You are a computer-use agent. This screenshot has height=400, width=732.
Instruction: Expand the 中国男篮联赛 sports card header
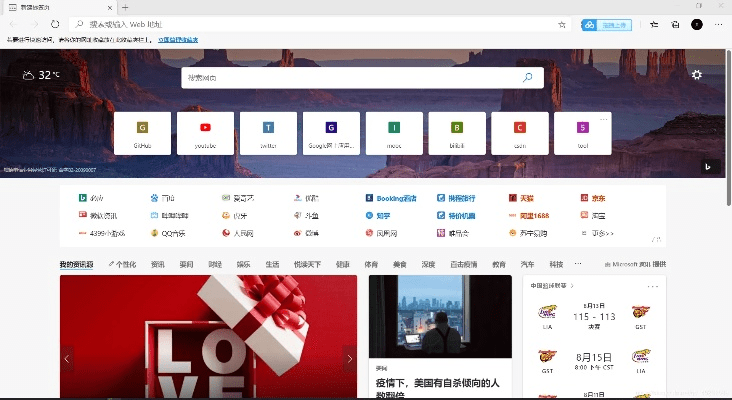click(x=552, y=286)
